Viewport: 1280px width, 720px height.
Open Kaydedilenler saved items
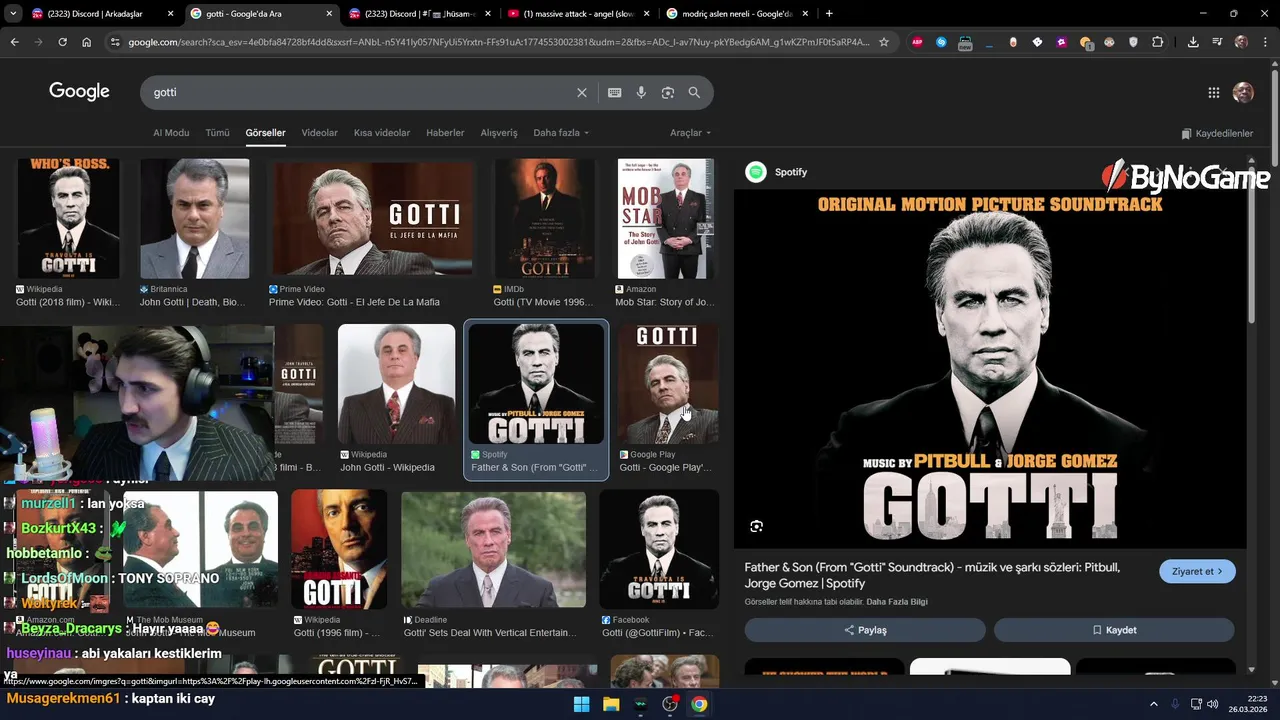1217,133
